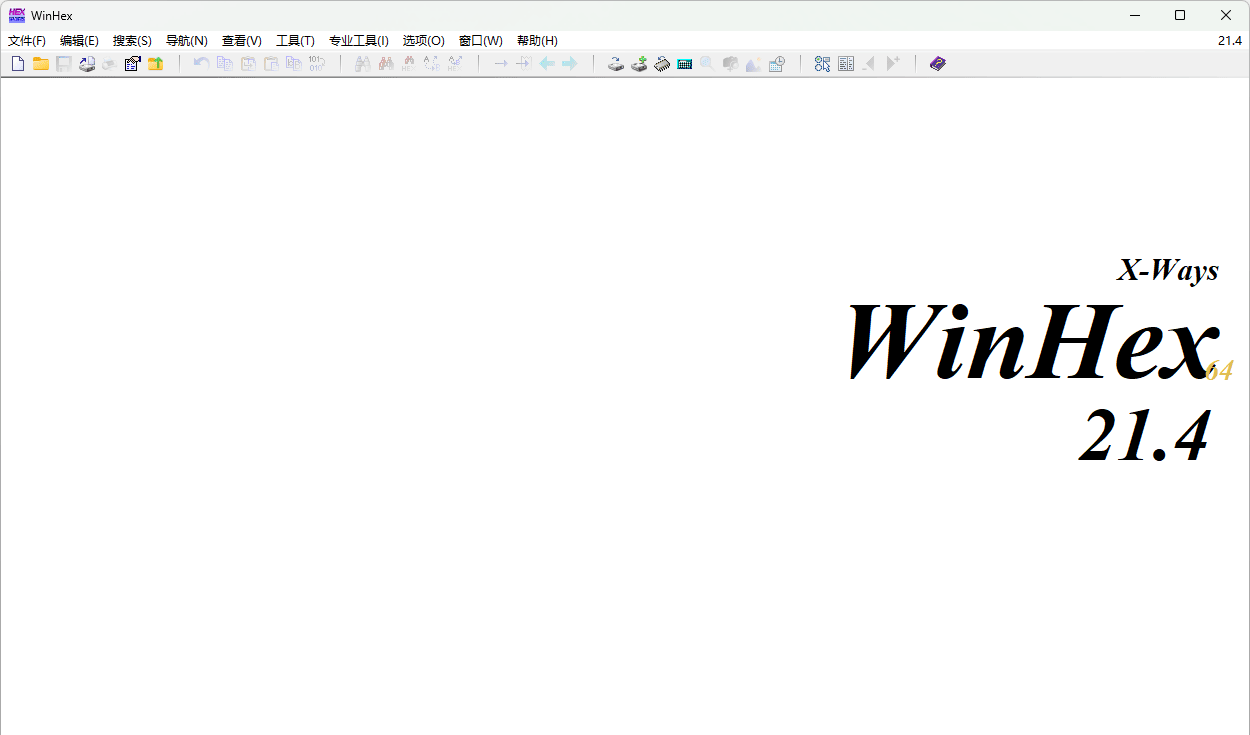Click the clone disk icon with green plus

639,64
